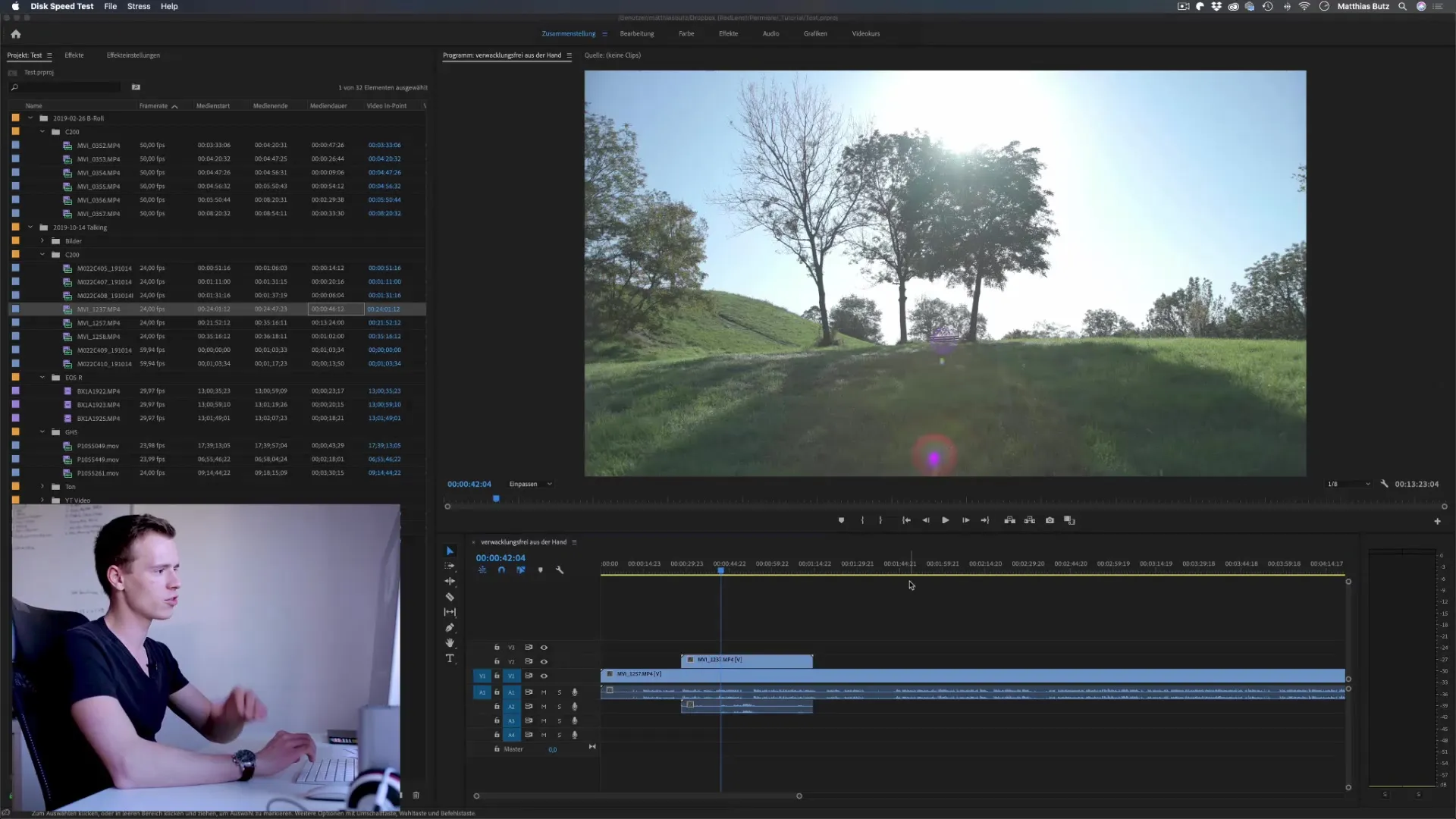Go to the Home screen
This screenshot has height=819, width=1456.
coord(16,34)
